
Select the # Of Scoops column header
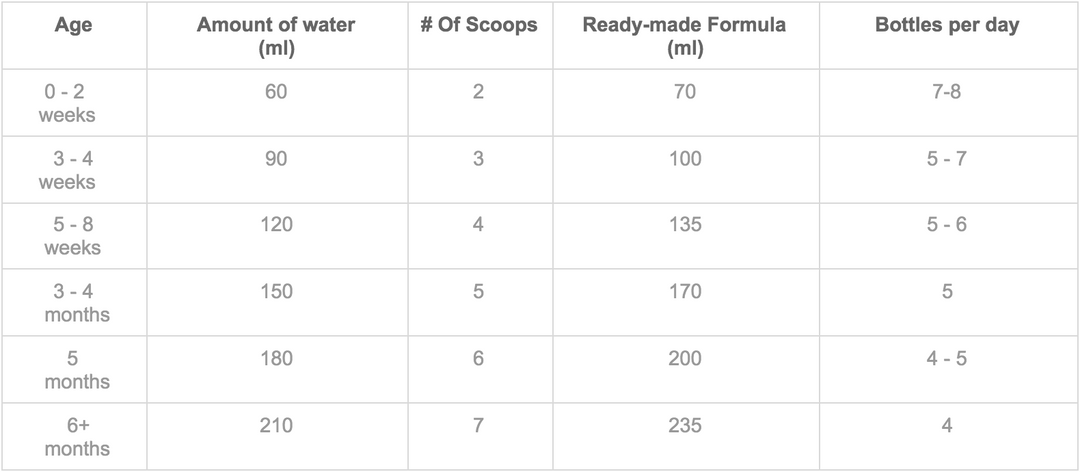(x=478, y=26)
